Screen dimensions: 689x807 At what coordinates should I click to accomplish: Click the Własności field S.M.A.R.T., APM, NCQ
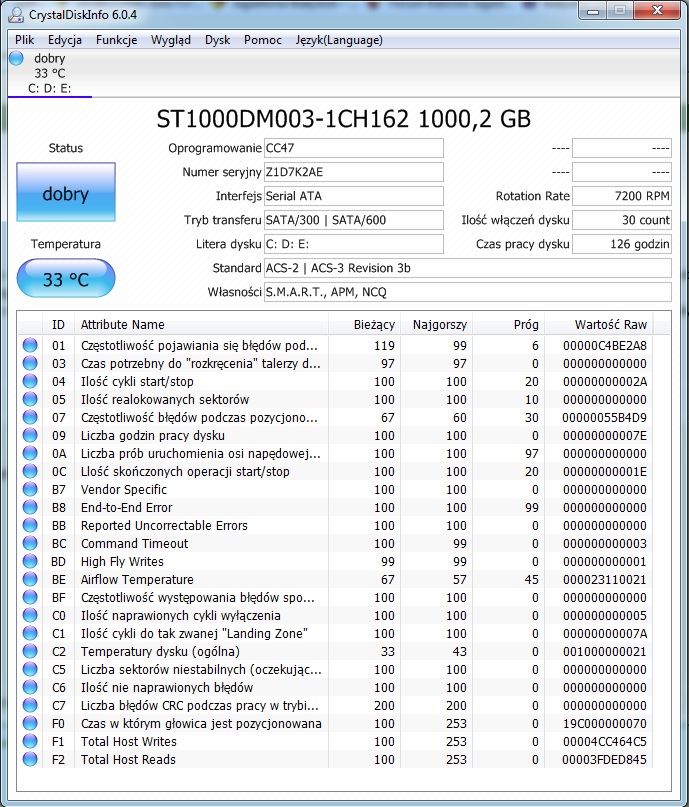[x=468, y=292]
